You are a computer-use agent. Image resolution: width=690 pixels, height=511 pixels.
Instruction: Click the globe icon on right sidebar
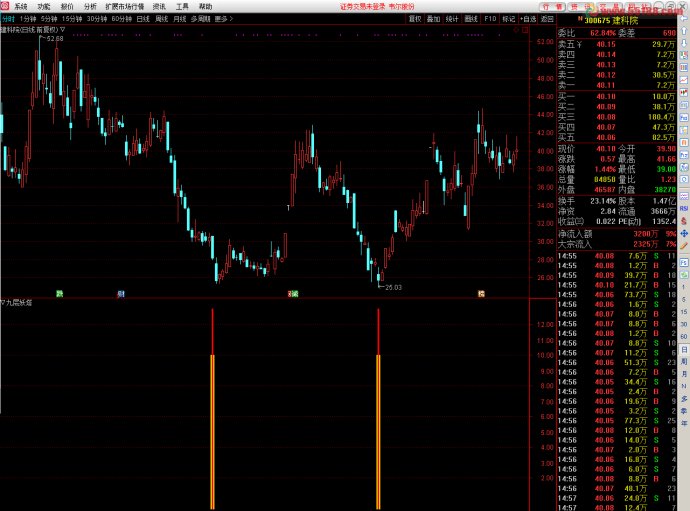684,179
